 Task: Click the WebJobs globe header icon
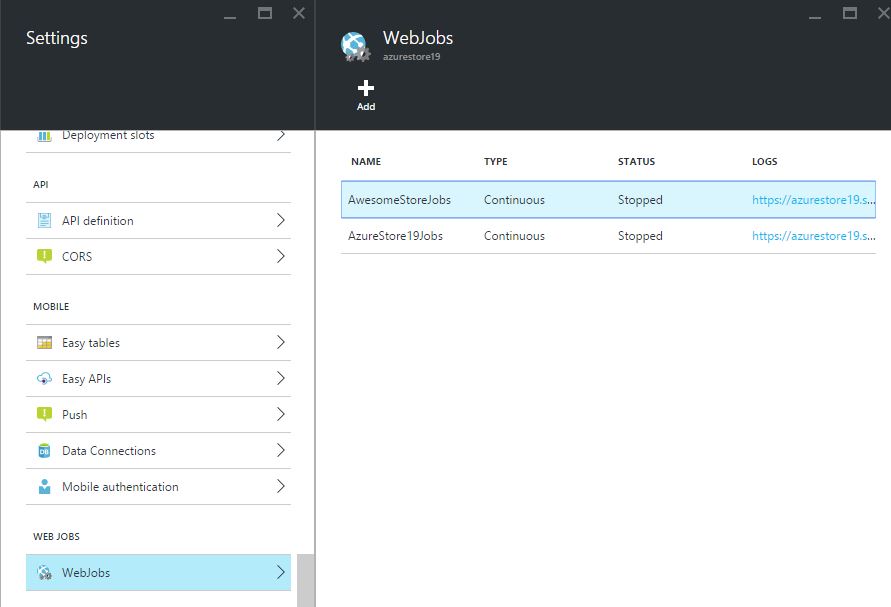tap(355, 47)
